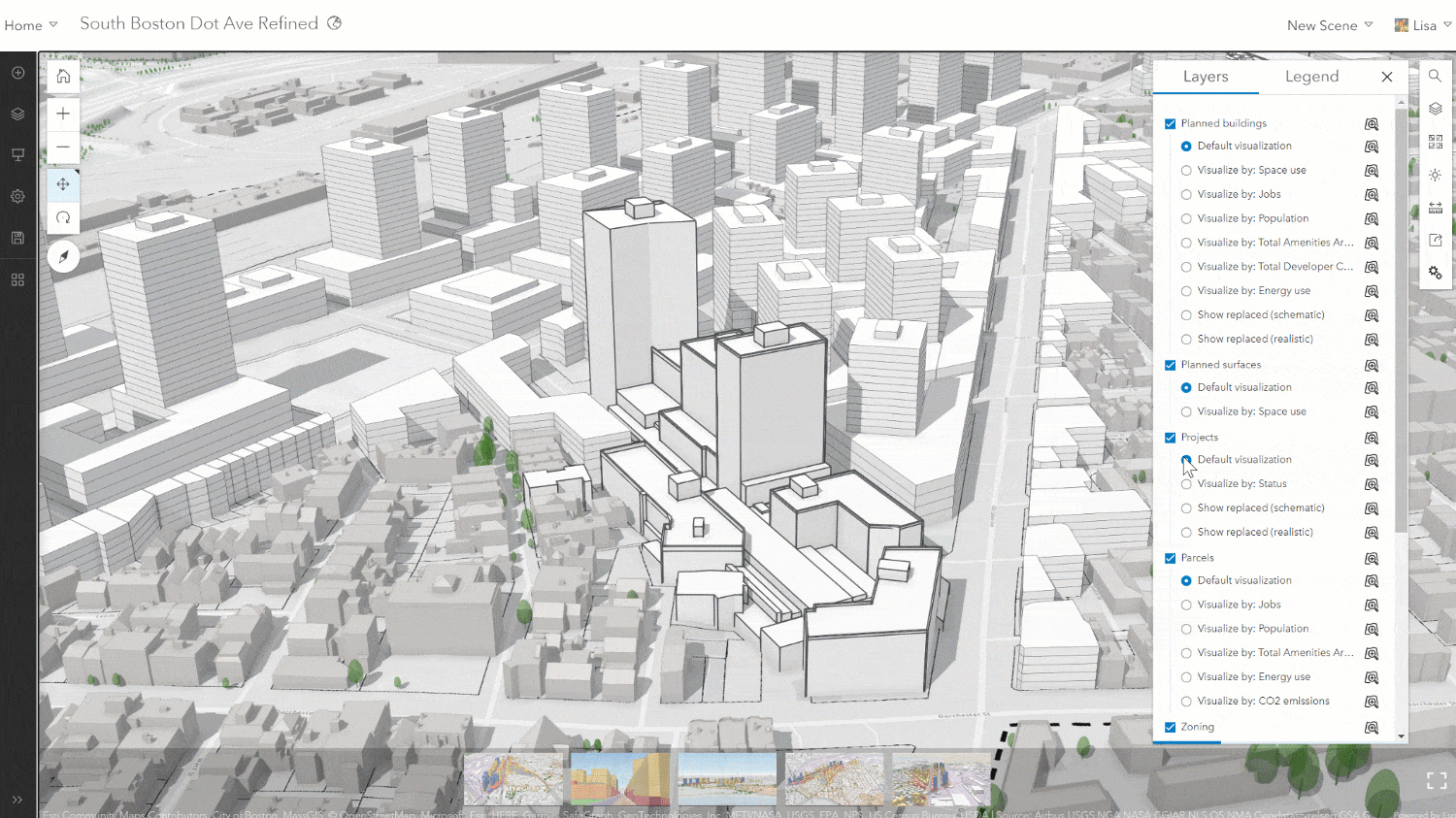Image resolution: width=1456 pixels, height=818 pixels.
Task: Open the gear settings icon in left sidebar
Action: [x=17, y=196]
